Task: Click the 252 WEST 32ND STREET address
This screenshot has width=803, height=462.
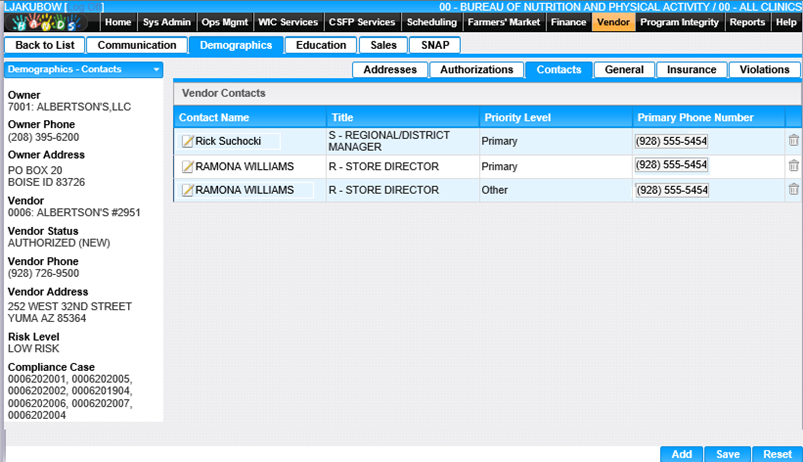Action: tap(70, 306)
